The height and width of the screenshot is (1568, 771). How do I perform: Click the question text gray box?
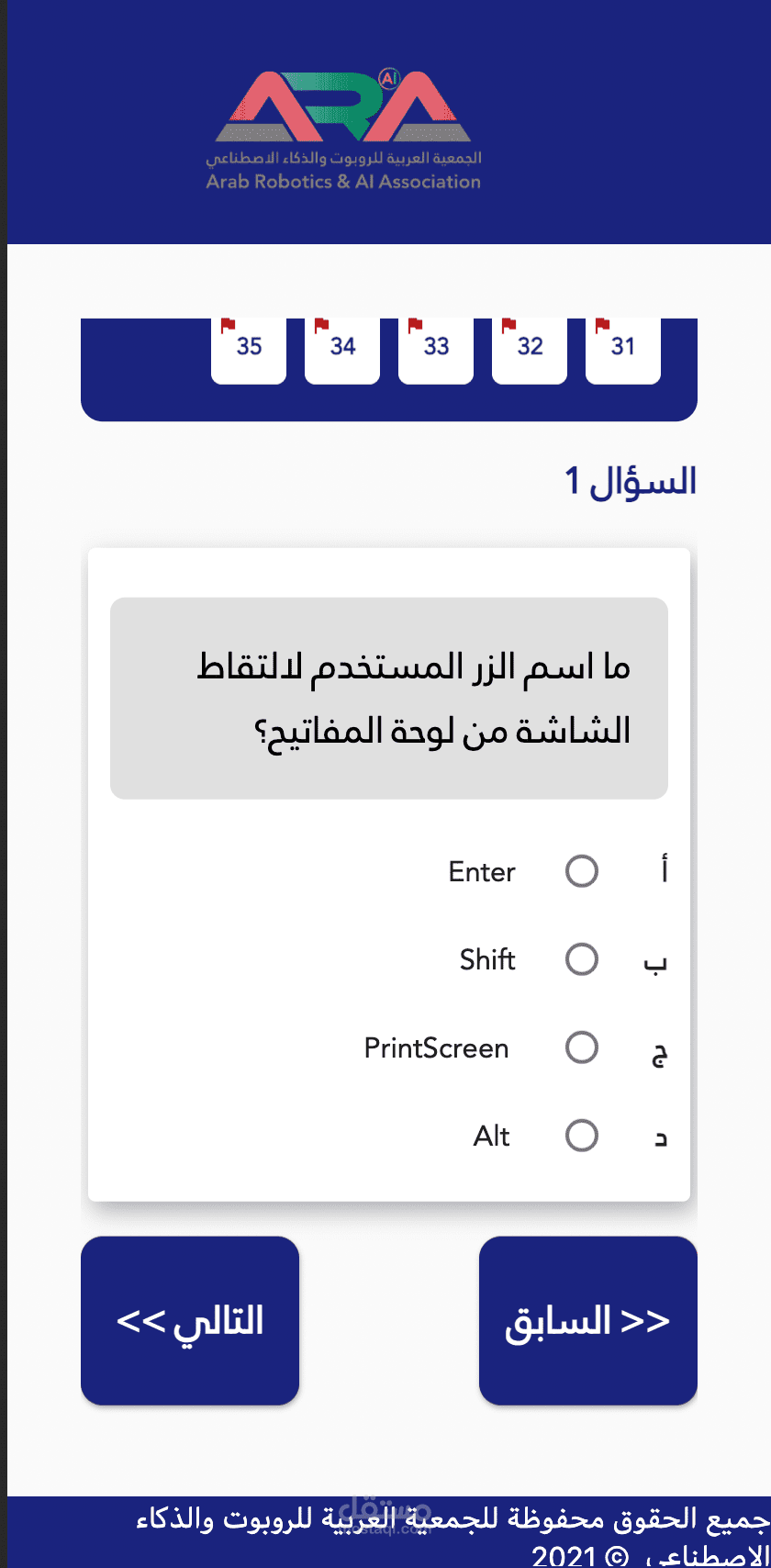pos(389,699)
